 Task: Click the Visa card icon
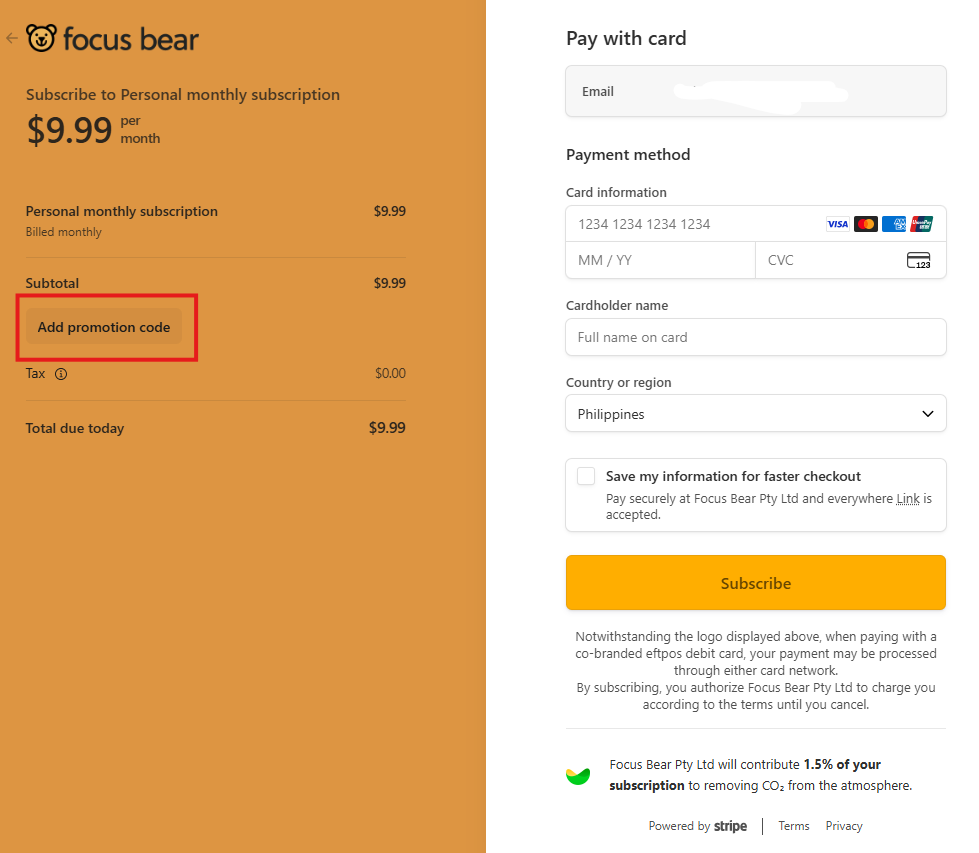pyautogui.click(x=837, y=224)
